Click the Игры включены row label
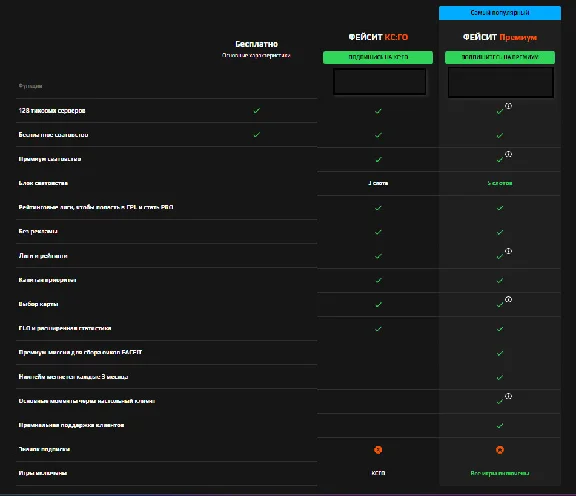Image resolution: width=576 pixels, height=496 pixels. [x=43, y=473]
